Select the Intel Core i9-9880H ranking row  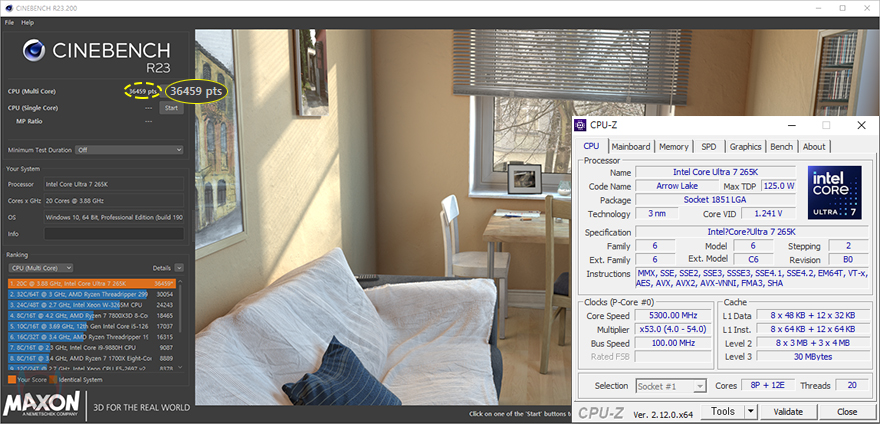92,348
